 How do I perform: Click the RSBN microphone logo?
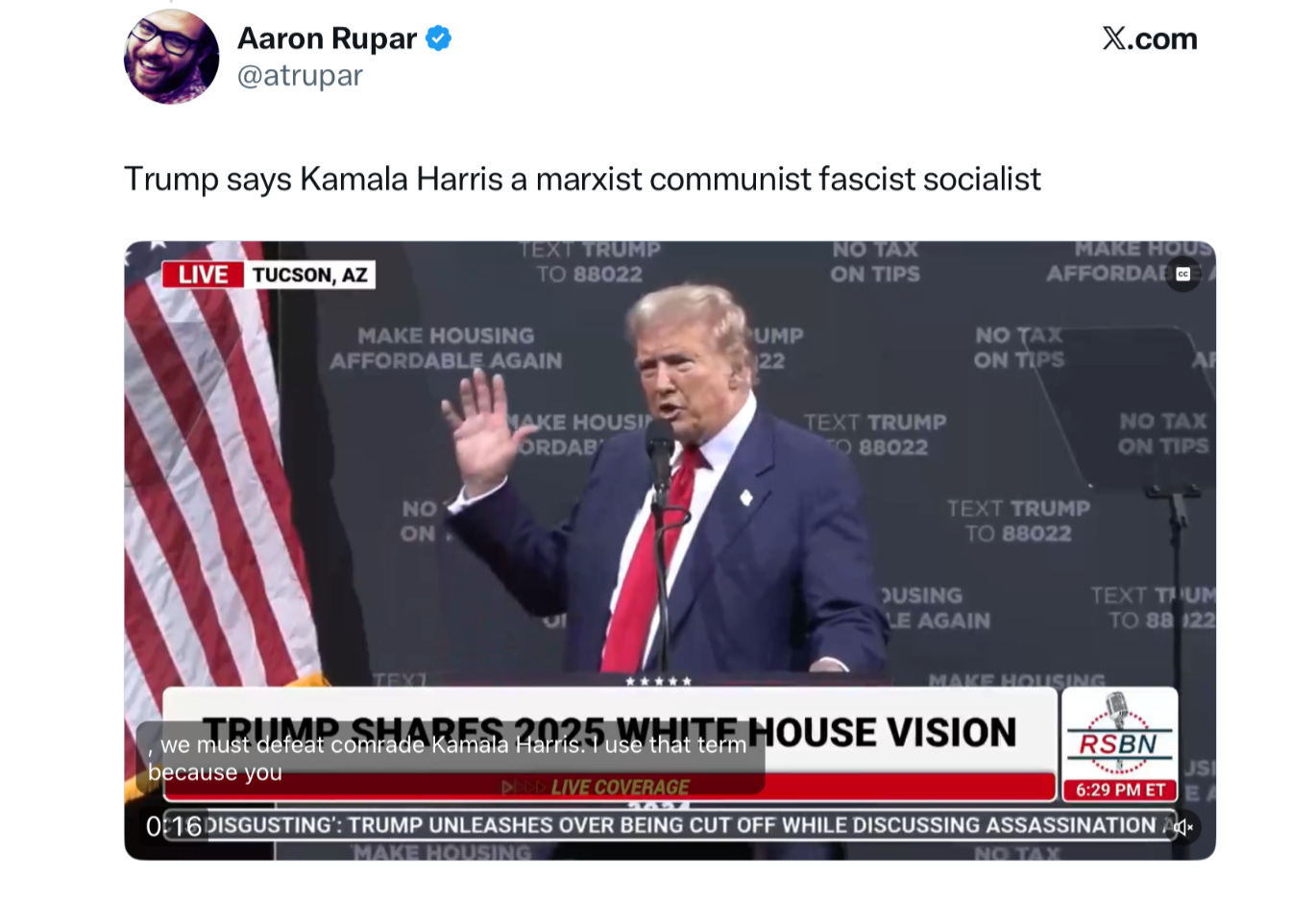tap(1119, 733)
